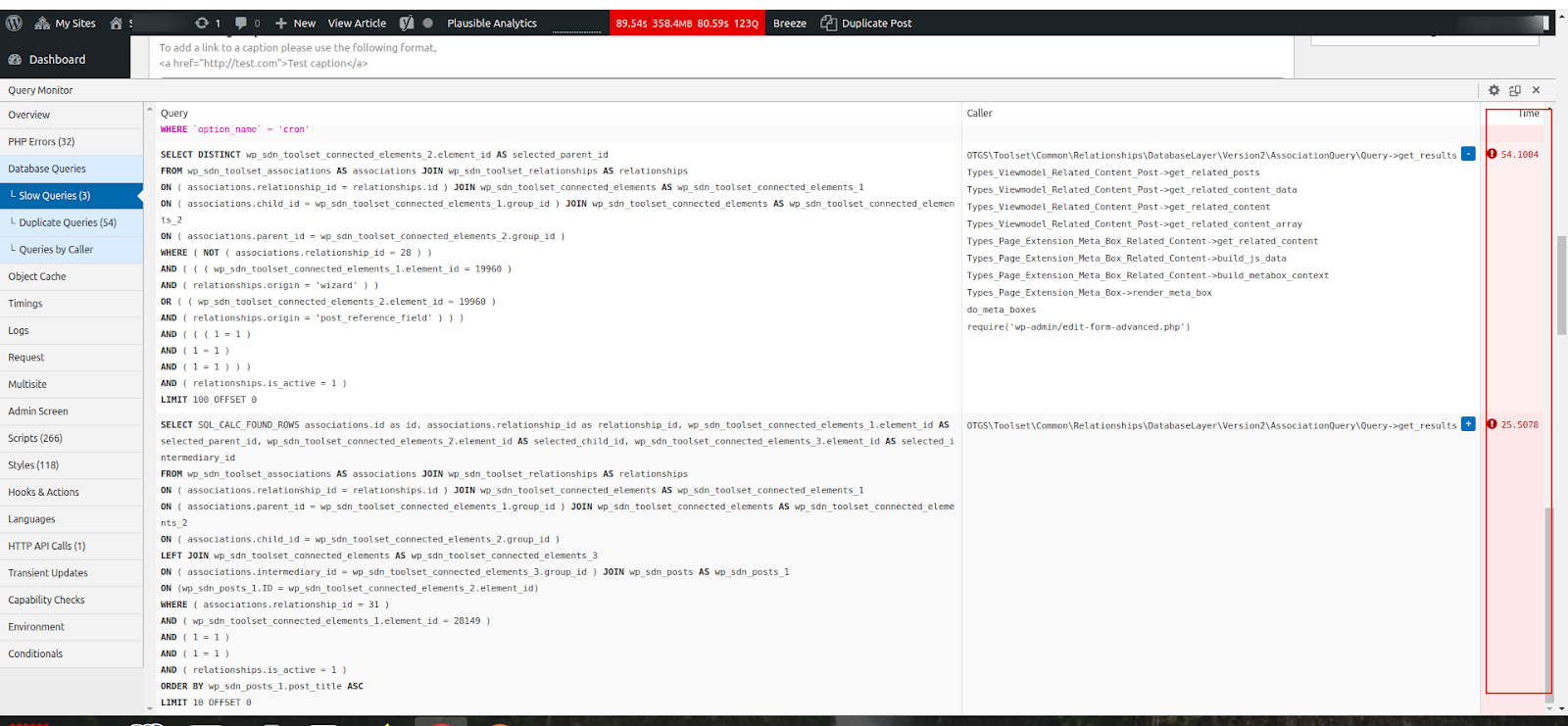Open the My Sites menu

(x=66, y=23)
